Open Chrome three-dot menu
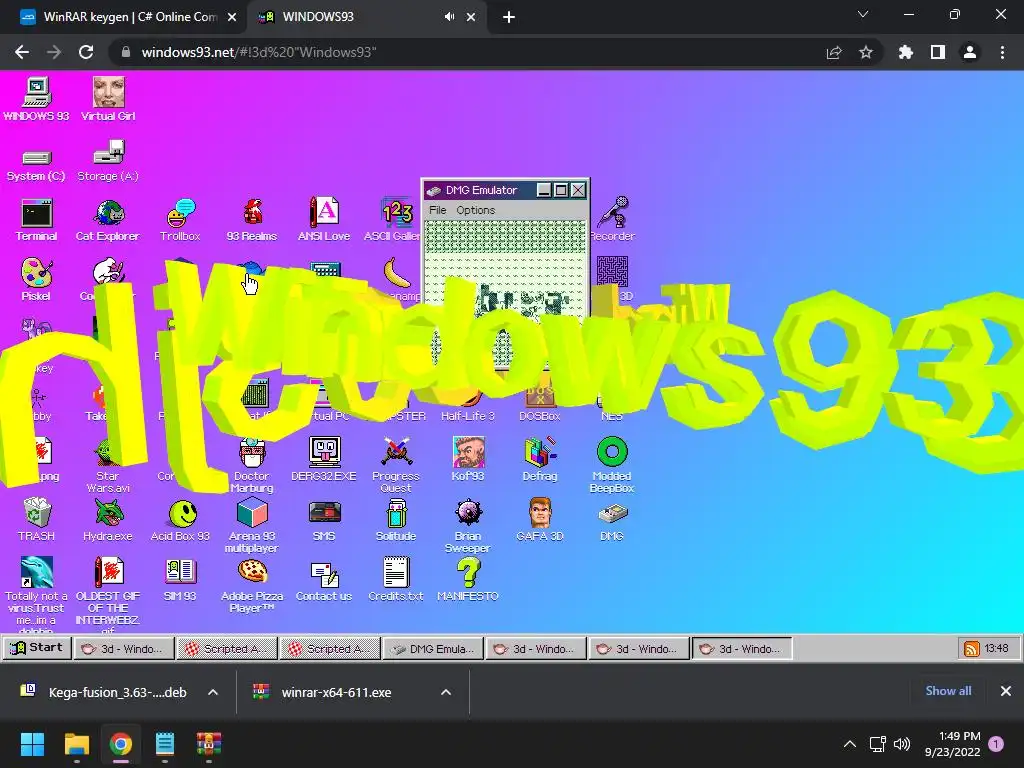The image size is (1024, 768). [x=1002, y=52]
